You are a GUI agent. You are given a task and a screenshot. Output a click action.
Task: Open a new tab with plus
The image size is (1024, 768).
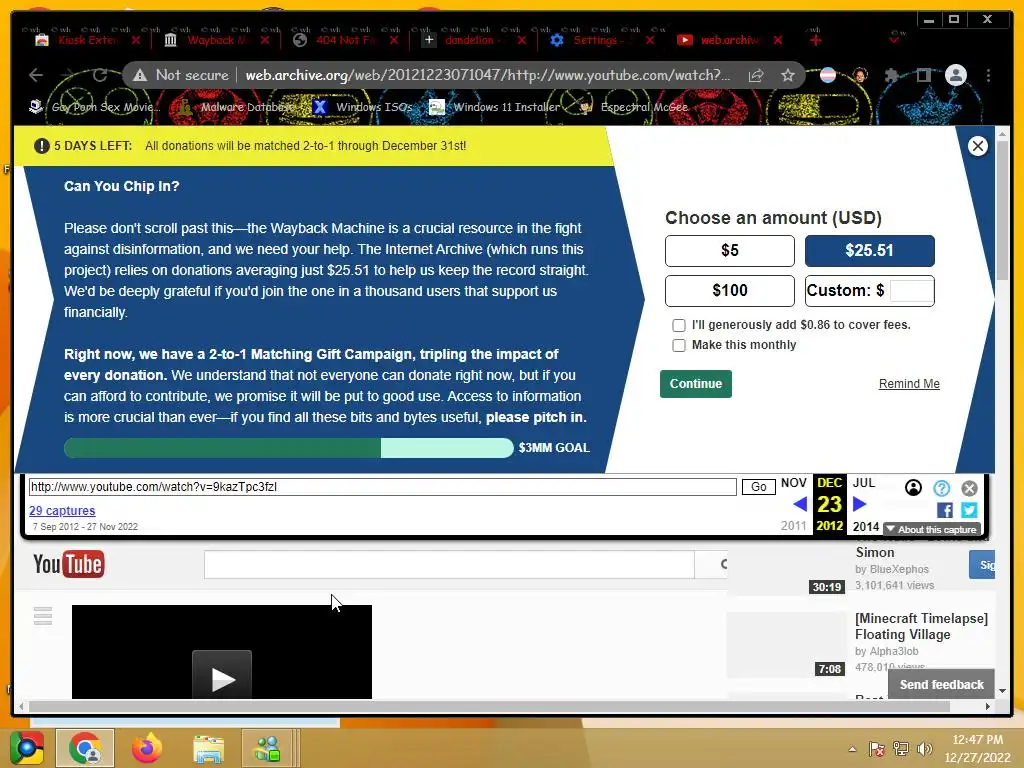pyautogui.click(x=816, y=40)
